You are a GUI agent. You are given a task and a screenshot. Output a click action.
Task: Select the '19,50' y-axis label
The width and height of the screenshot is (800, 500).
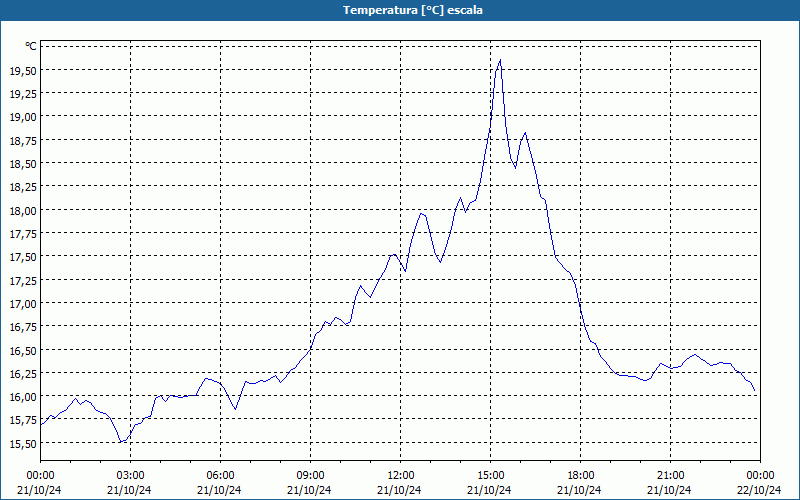(23, 70)
